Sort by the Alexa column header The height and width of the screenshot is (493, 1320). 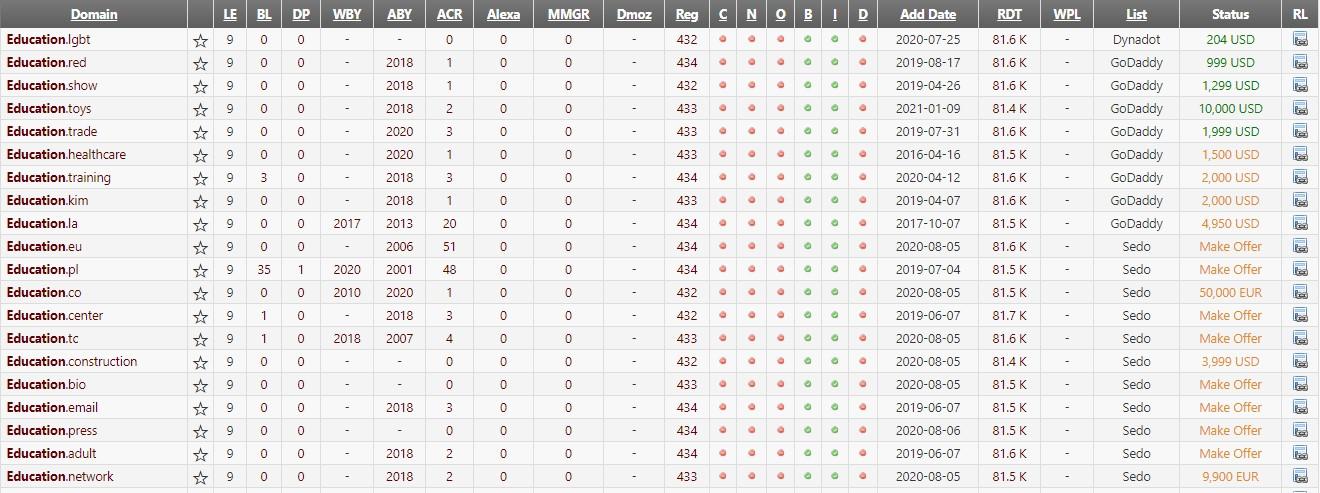coord(503,15)
